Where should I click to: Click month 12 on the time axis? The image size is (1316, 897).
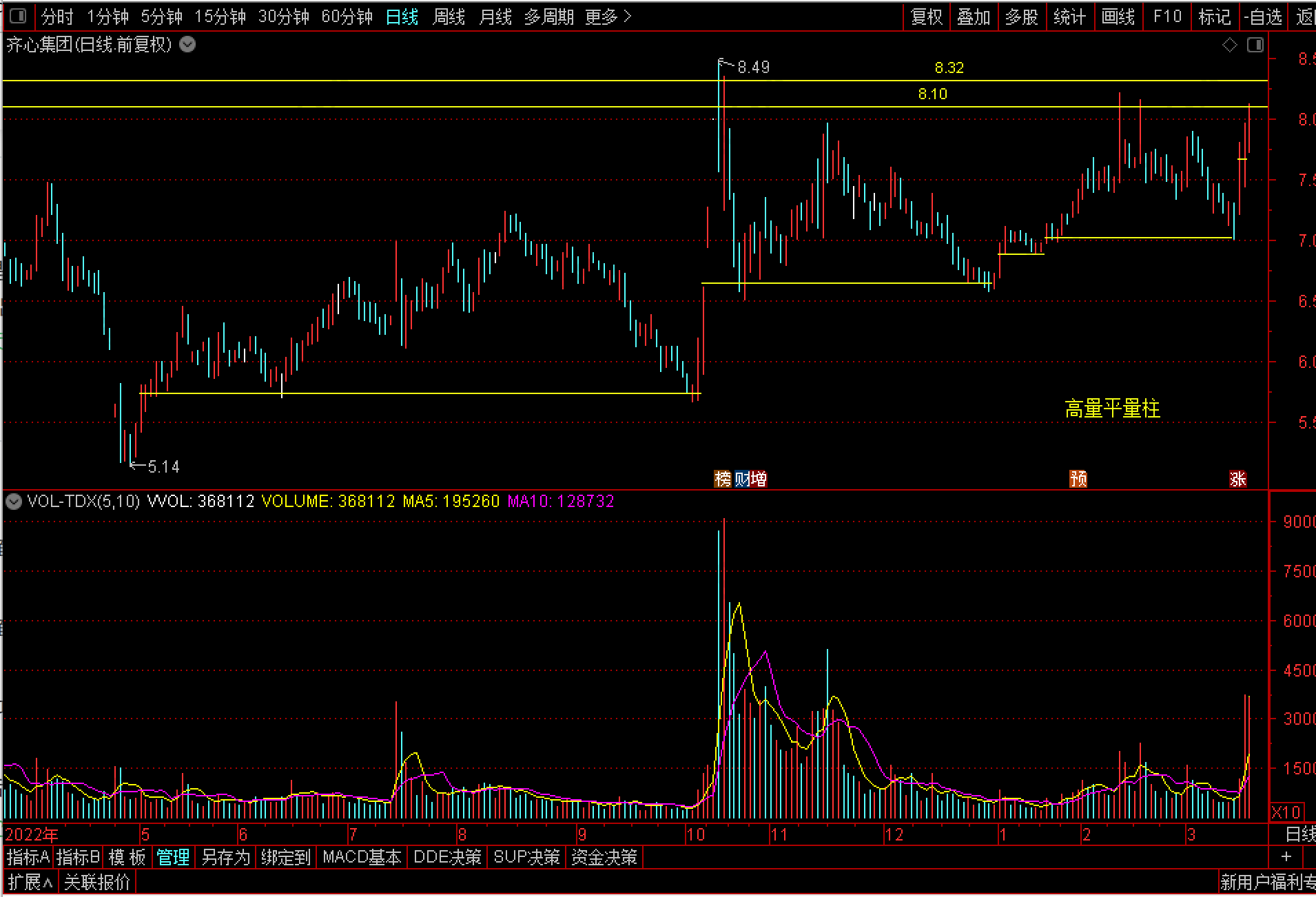coord(894,835)
